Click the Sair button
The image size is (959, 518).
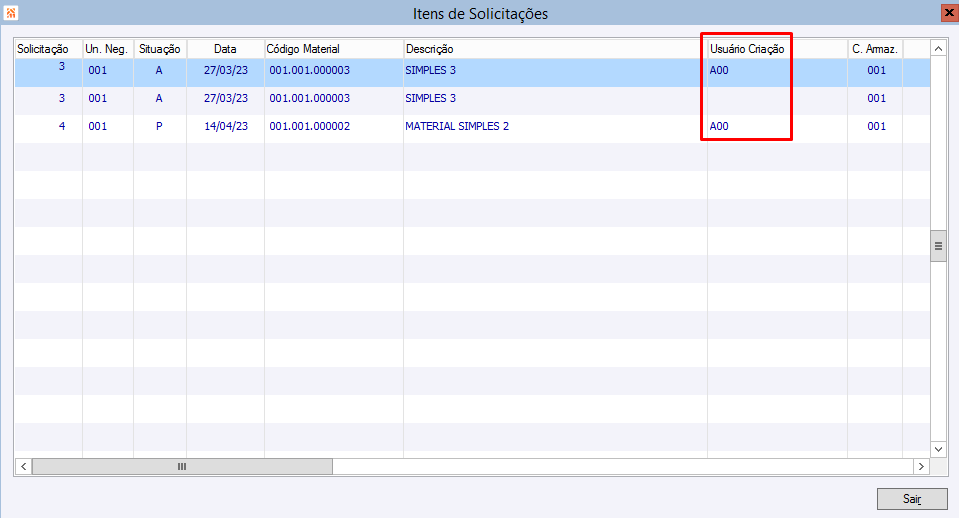pyautogui.click(x=912, y=499)
